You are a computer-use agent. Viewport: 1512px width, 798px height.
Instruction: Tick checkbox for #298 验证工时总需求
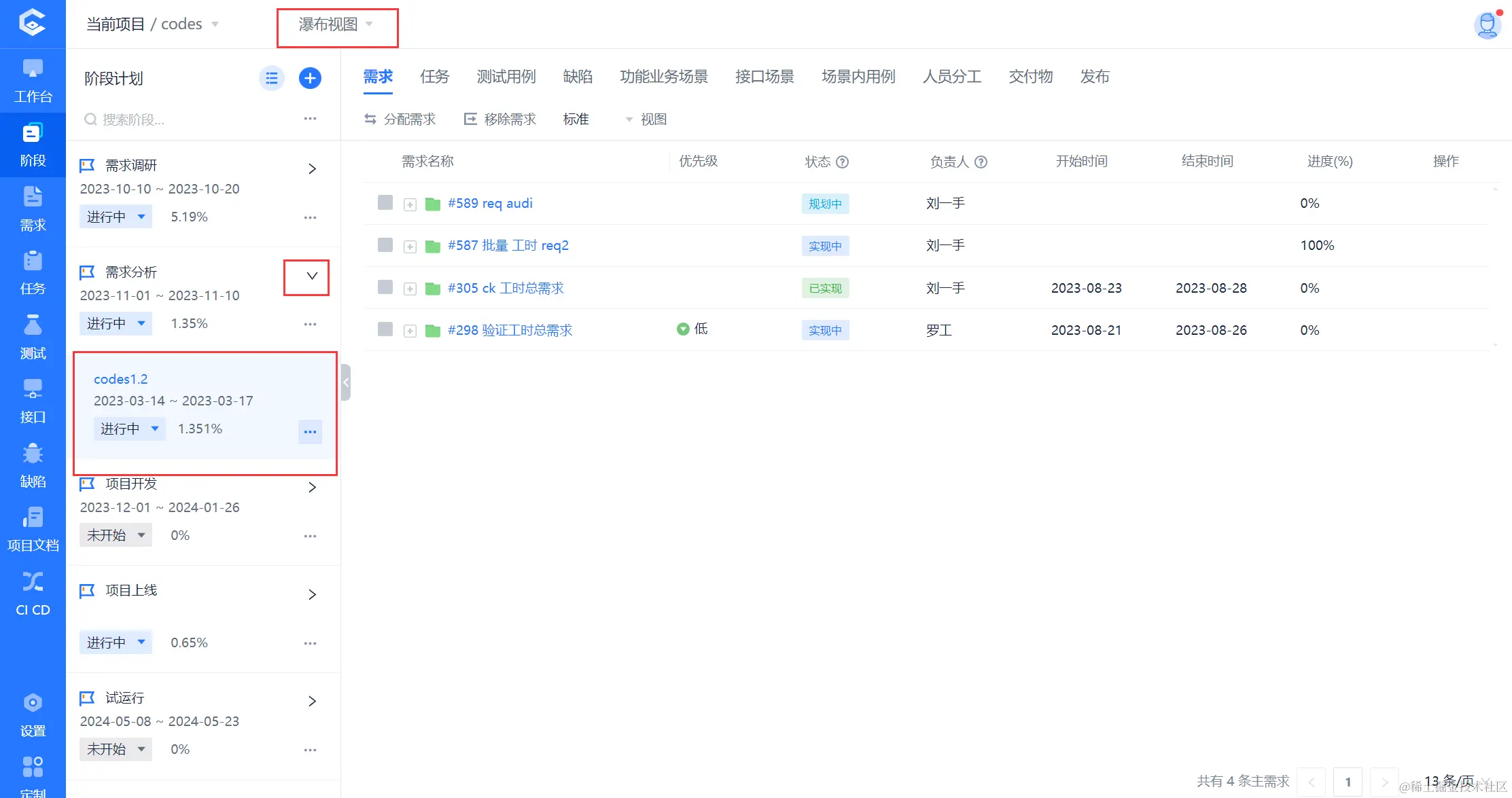click(x=385, y=329)
